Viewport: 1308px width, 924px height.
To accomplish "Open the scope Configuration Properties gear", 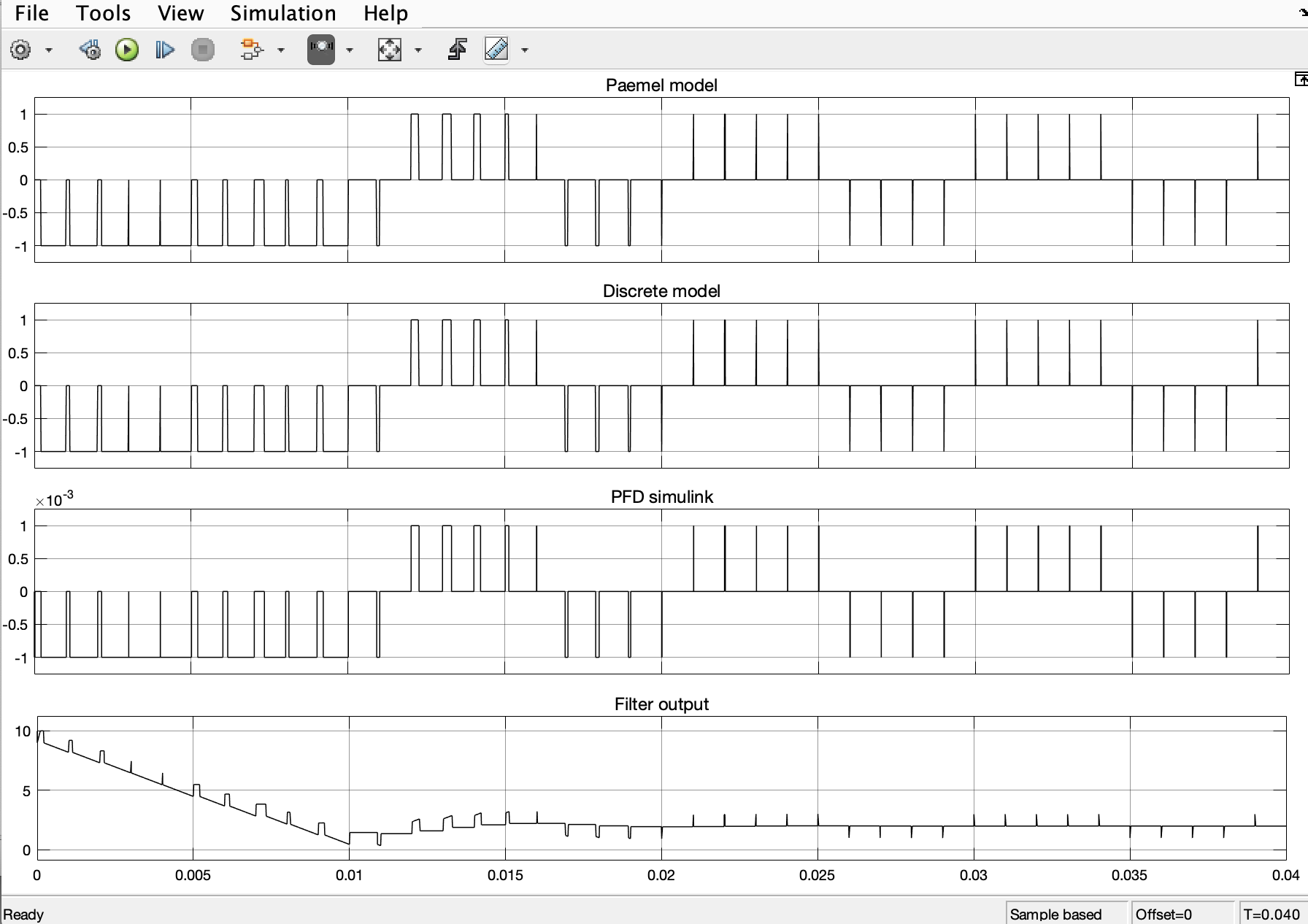I will [x=20, y=50].
